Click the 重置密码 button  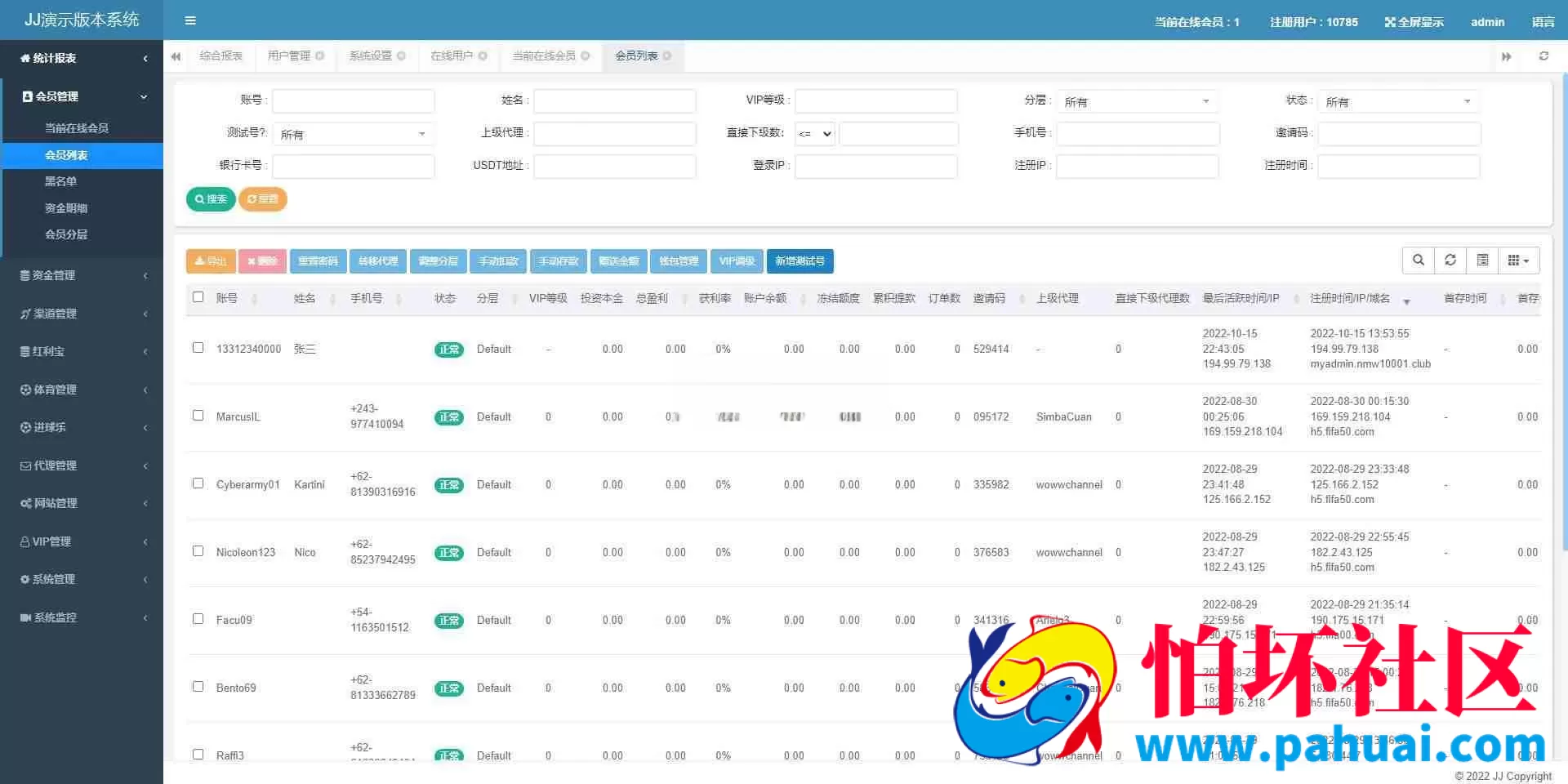pyautogui.click(x=318, y=261)
